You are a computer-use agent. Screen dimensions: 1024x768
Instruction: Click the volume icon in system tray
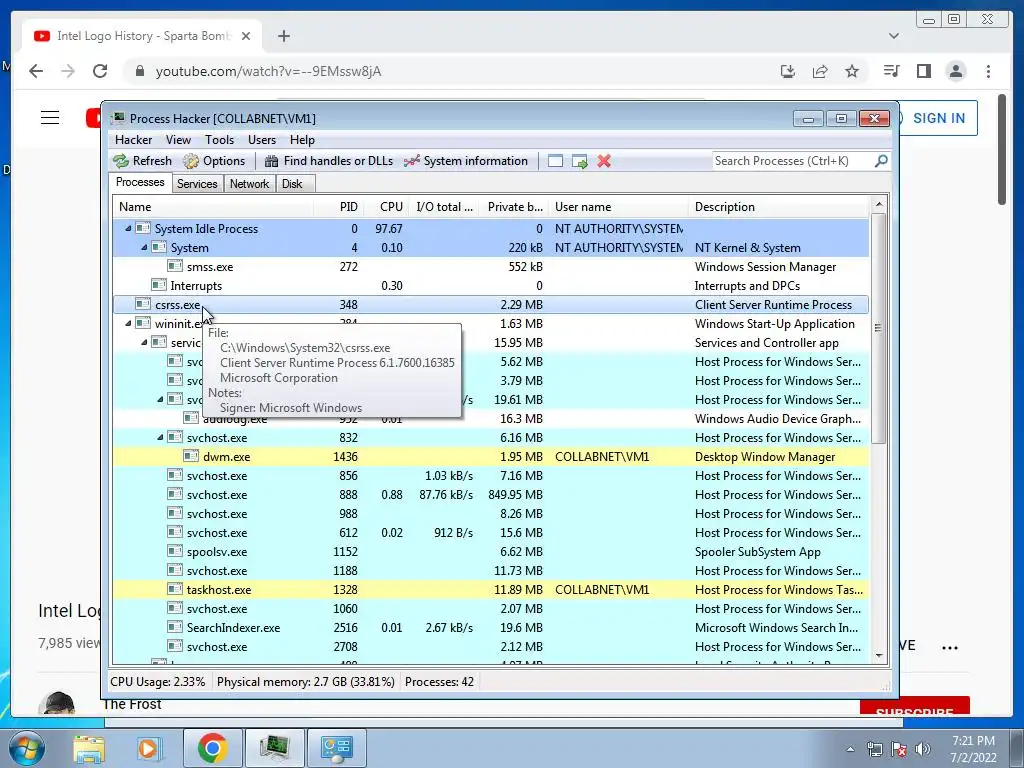point(922,749)
